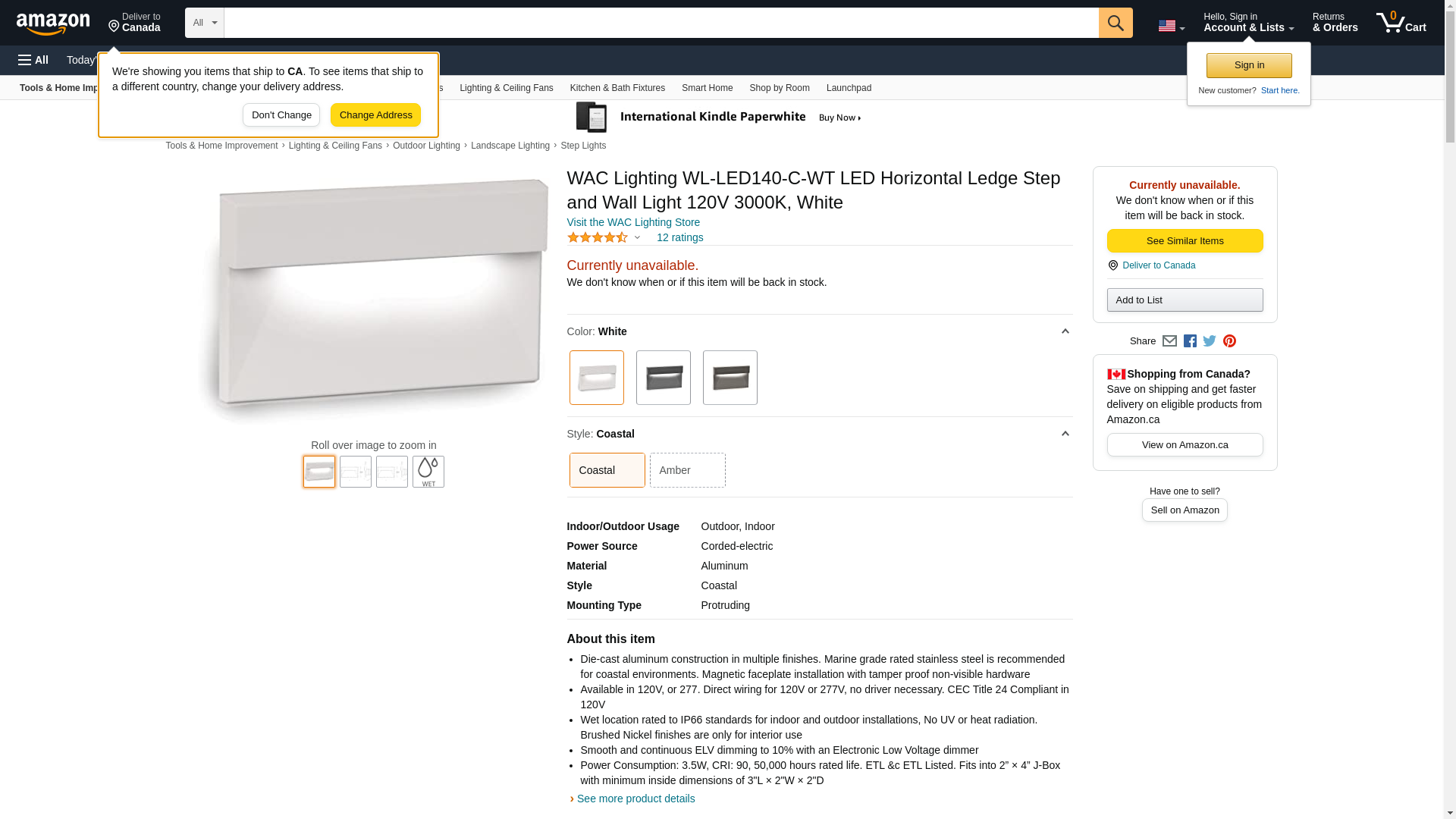Open the Smart Home menu item
This screenshot has height=819, width=1456.
(707, 88)
